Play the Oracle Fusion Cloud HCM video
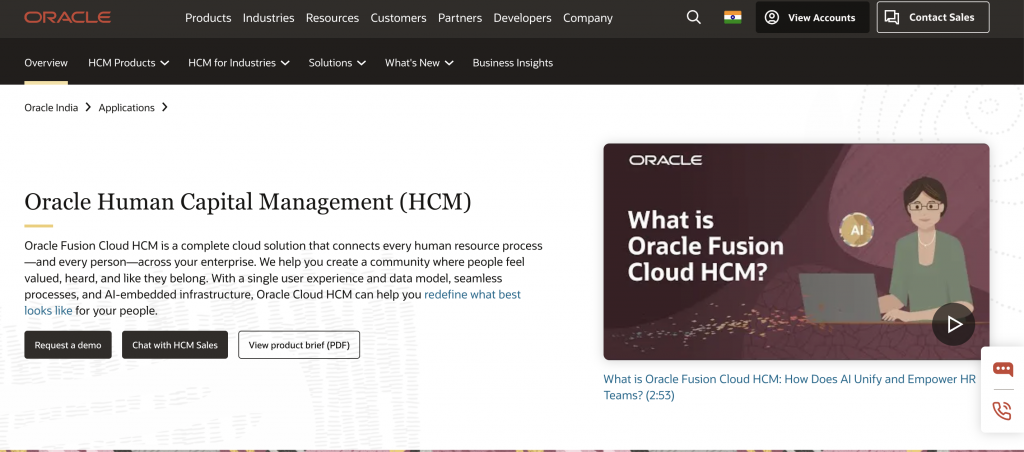1024x452 pixels. click(x=953, y=324)
